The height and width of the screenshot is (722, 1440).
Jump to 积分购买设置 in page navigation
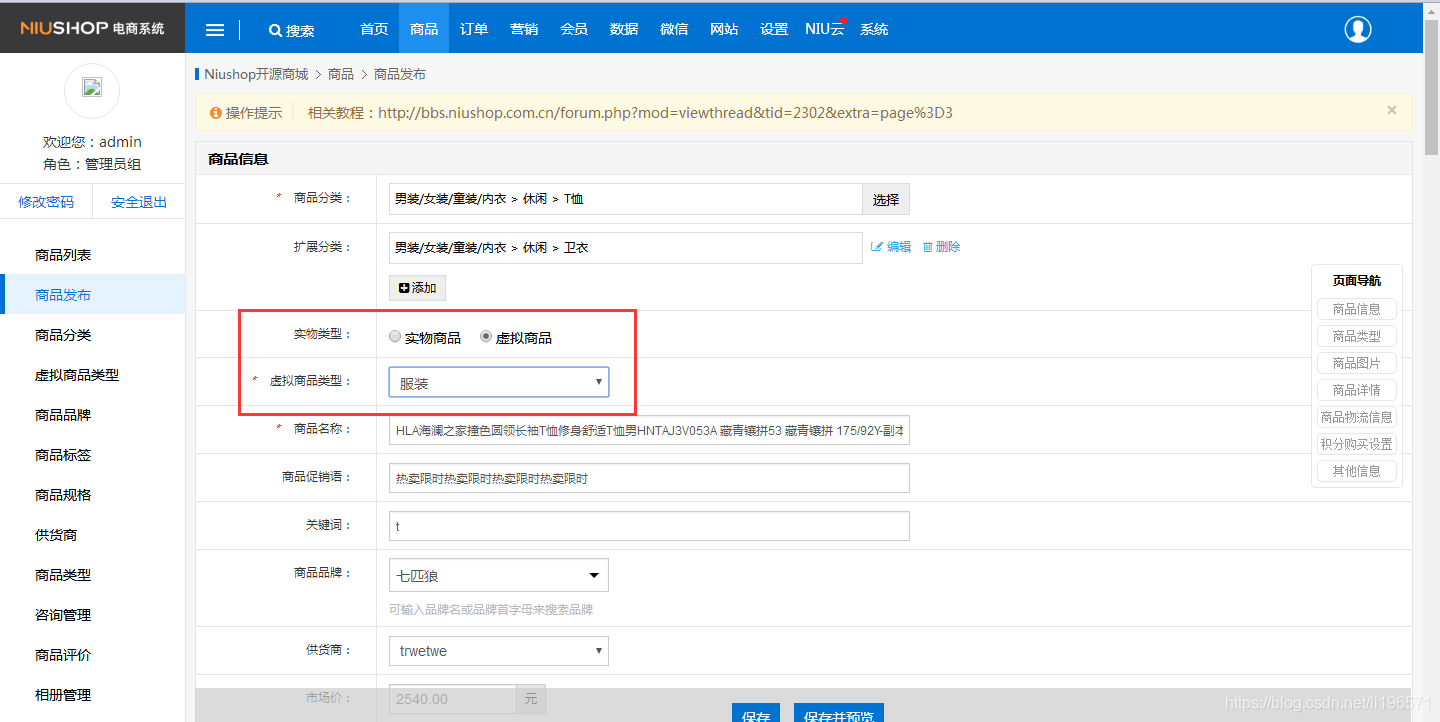click(1357, 444)
